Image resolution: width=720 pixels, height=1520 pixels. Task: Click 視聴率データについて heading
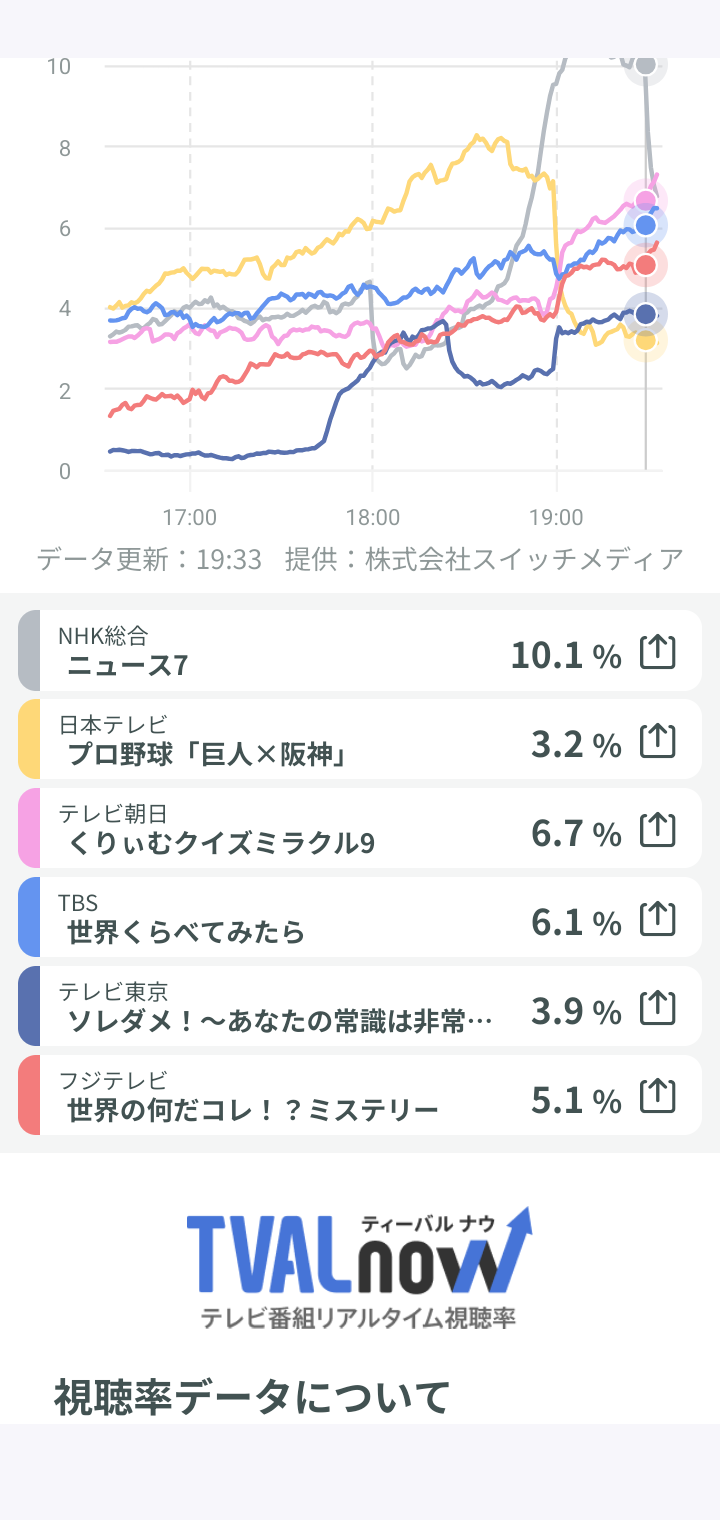(x=252, y=1396)
